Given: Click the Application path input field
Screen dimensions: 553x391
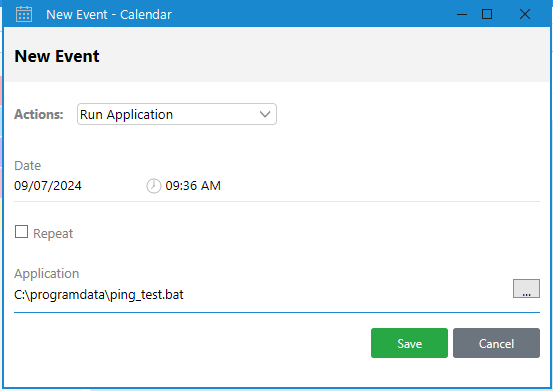Looking at the screenshot, I should (261, 295).
